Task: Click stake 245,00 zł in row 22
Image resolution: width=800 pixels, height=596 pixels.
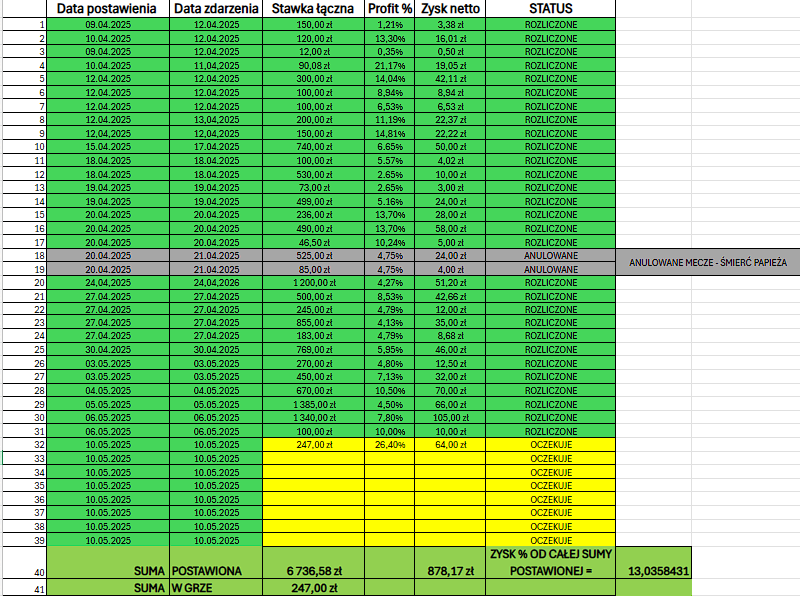Action: pyautogui.click(x=313, y=309)
